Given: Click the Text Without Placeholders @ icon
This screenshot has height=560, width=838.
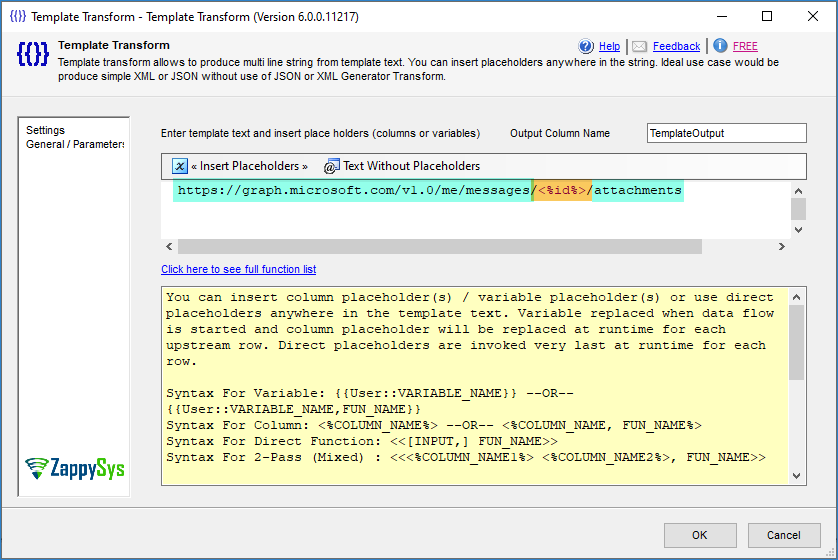Looking at the screenshot, I should [330, 166].
